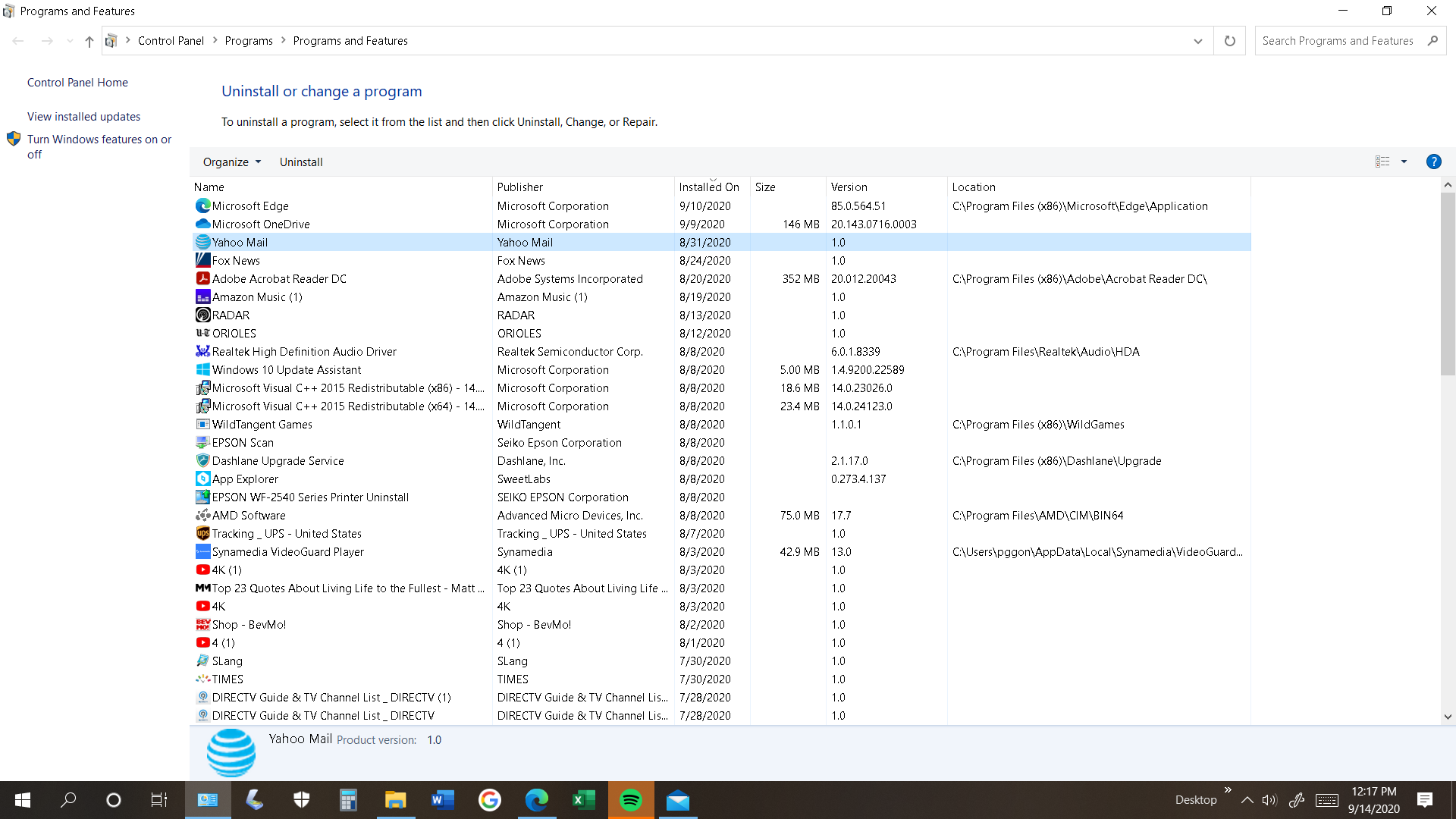The height and width of the screenshot is (819, 1456).
Task: Click the Search Programs and Features field
Action: point(1338,41)
